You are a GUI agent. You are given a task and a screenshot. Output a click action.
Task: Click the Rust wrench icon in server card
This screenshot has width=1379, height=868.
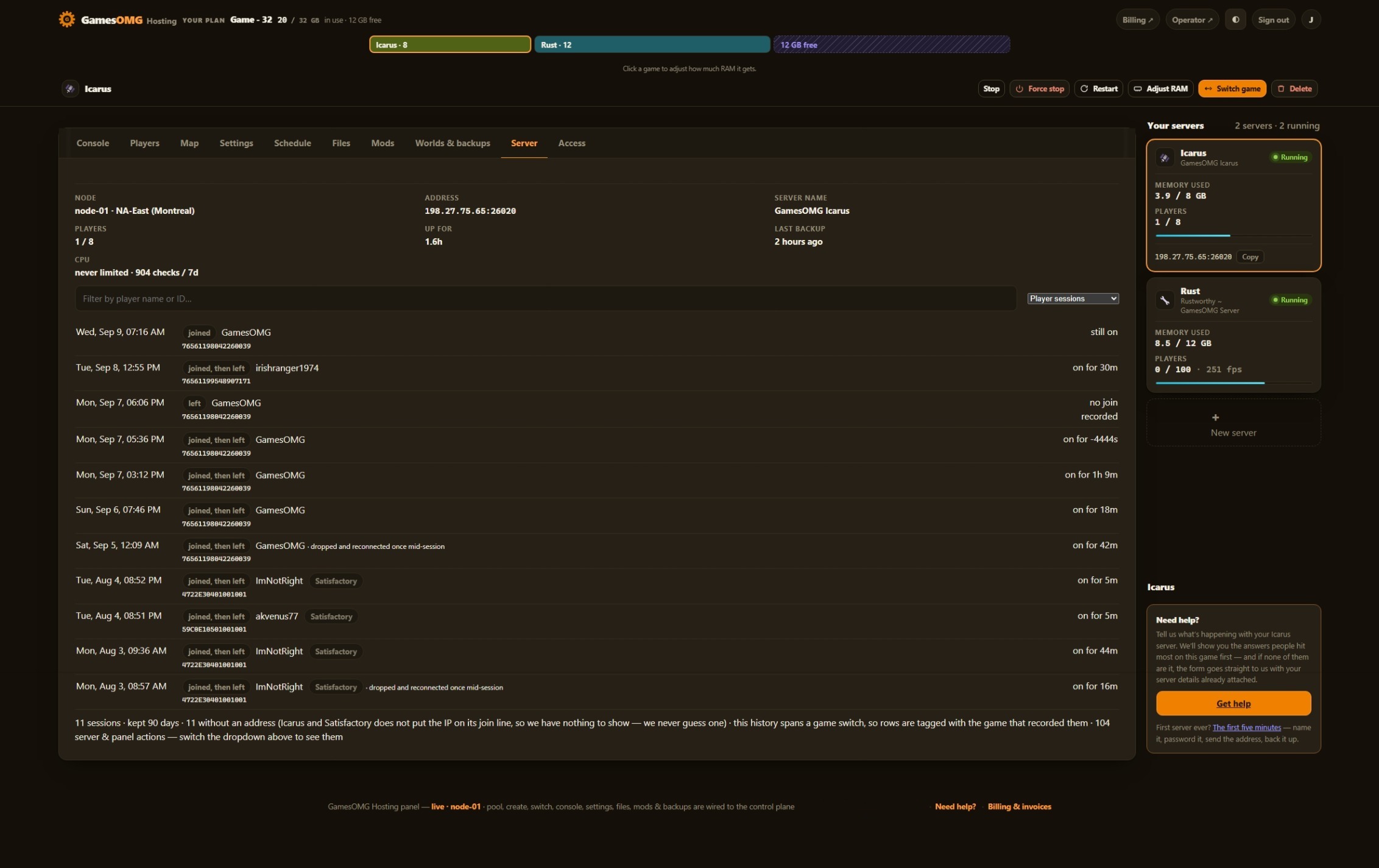pos(1165,300)
